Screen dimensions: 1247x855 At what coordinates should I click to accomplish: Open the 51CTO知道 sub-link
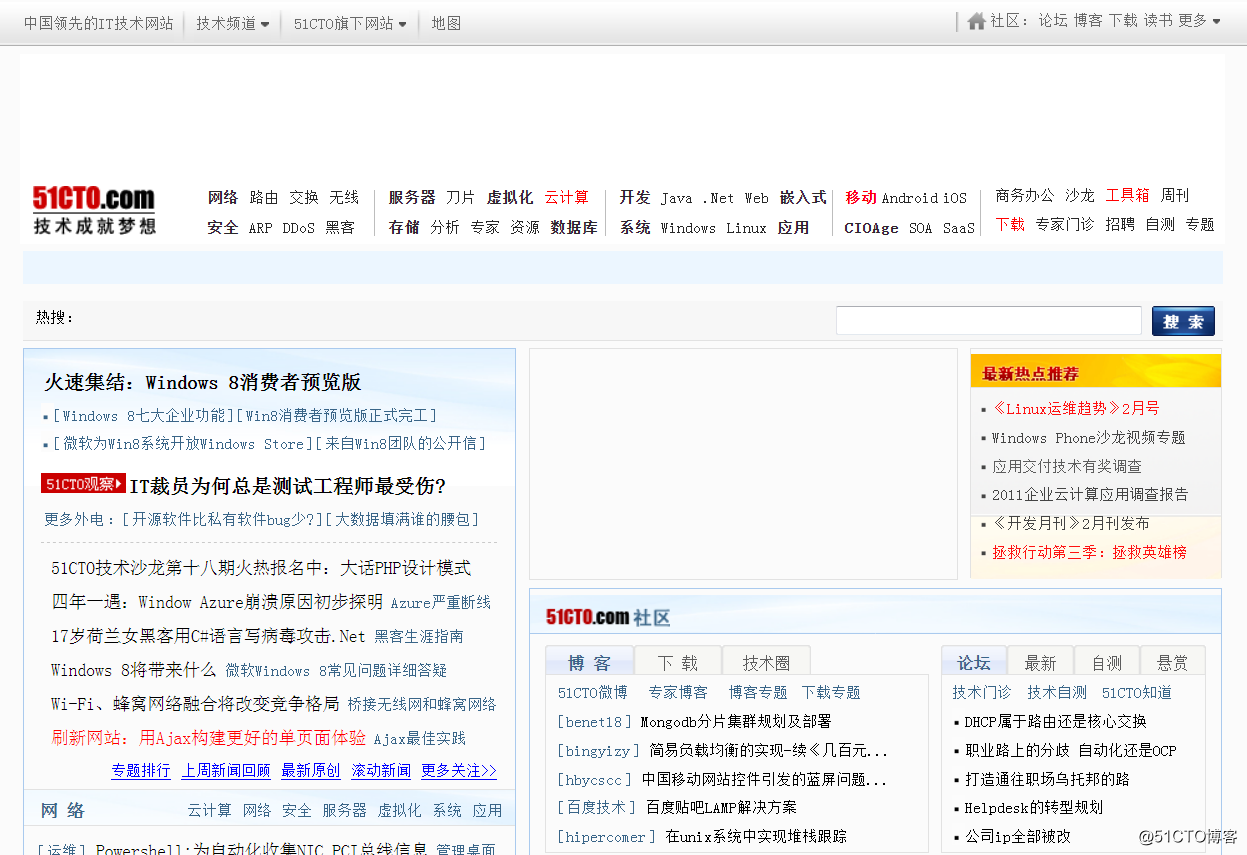coord(1137,692)
